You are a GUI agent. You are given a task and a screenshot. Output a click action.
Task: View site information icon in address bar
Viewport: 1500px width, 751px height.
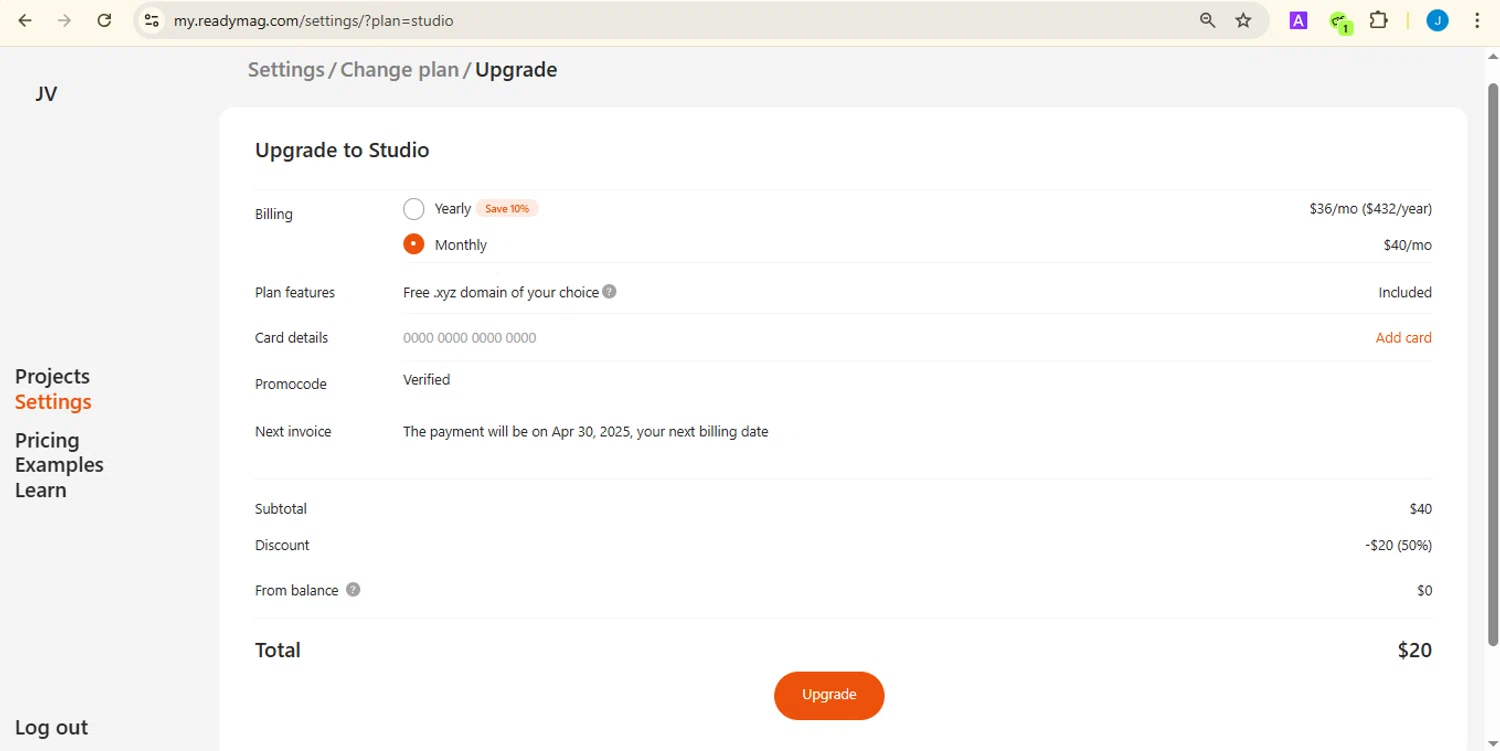[151, 20]
